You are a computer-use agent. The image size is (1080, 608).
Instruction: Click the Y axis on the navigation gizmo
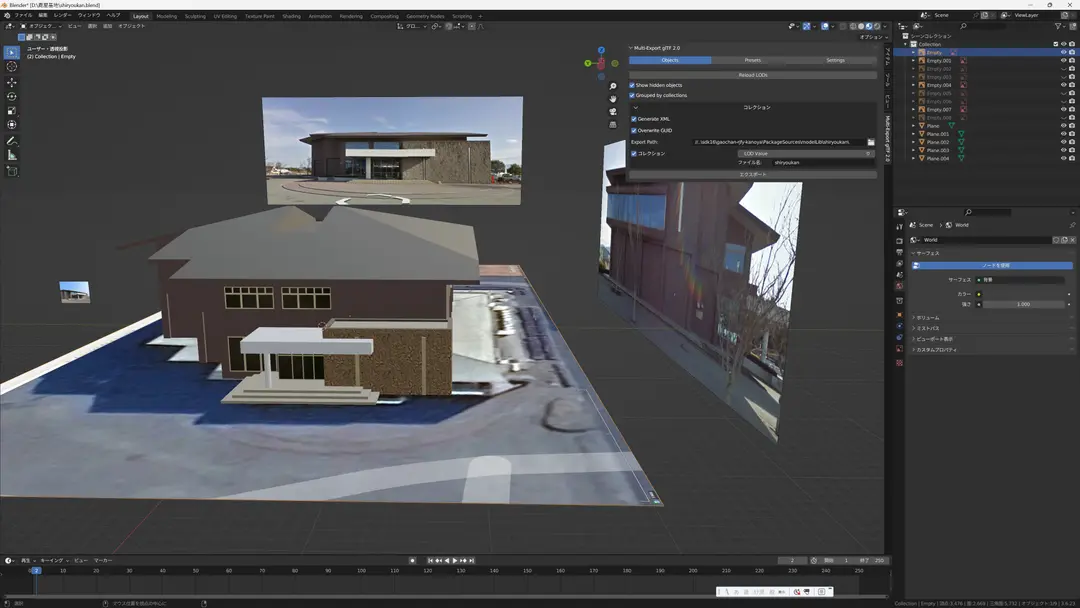(588, 63)
